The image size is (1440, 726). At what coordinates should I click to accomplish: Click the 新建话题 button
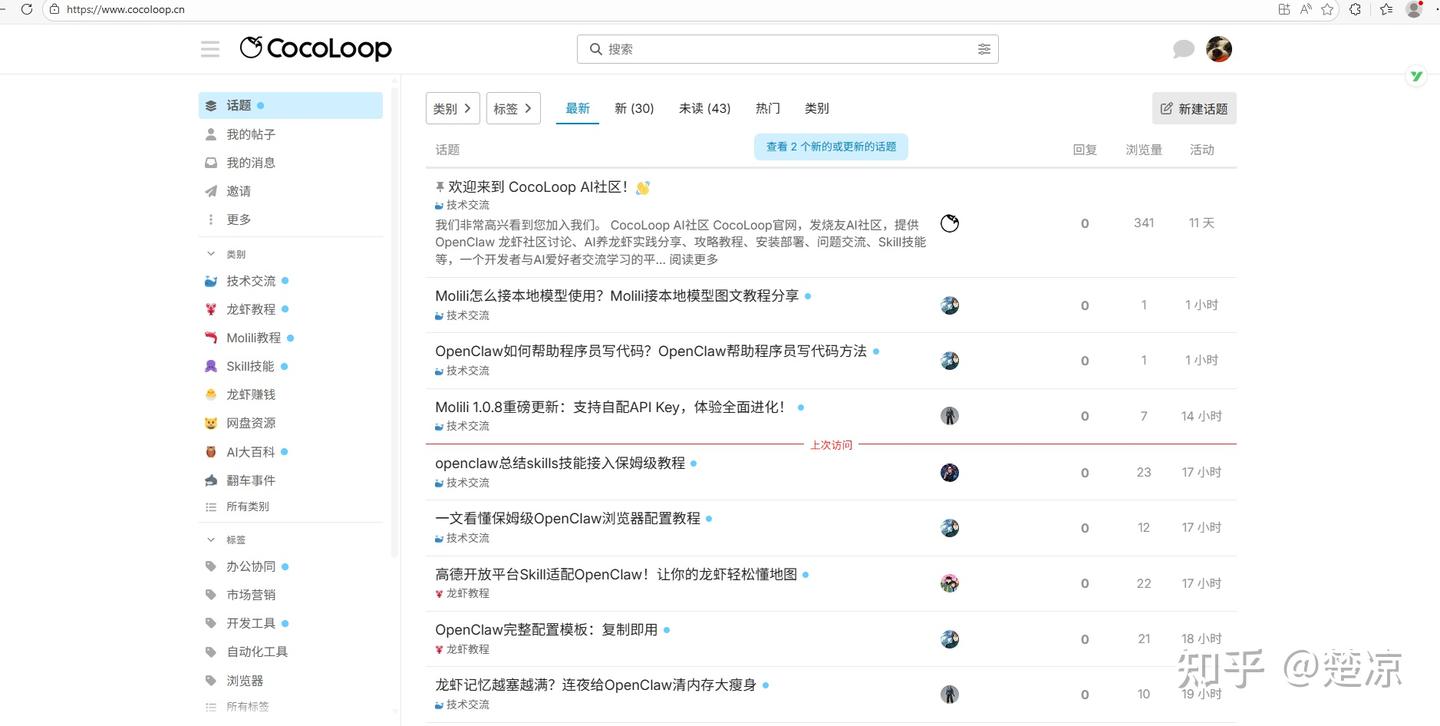[1194, 108]
